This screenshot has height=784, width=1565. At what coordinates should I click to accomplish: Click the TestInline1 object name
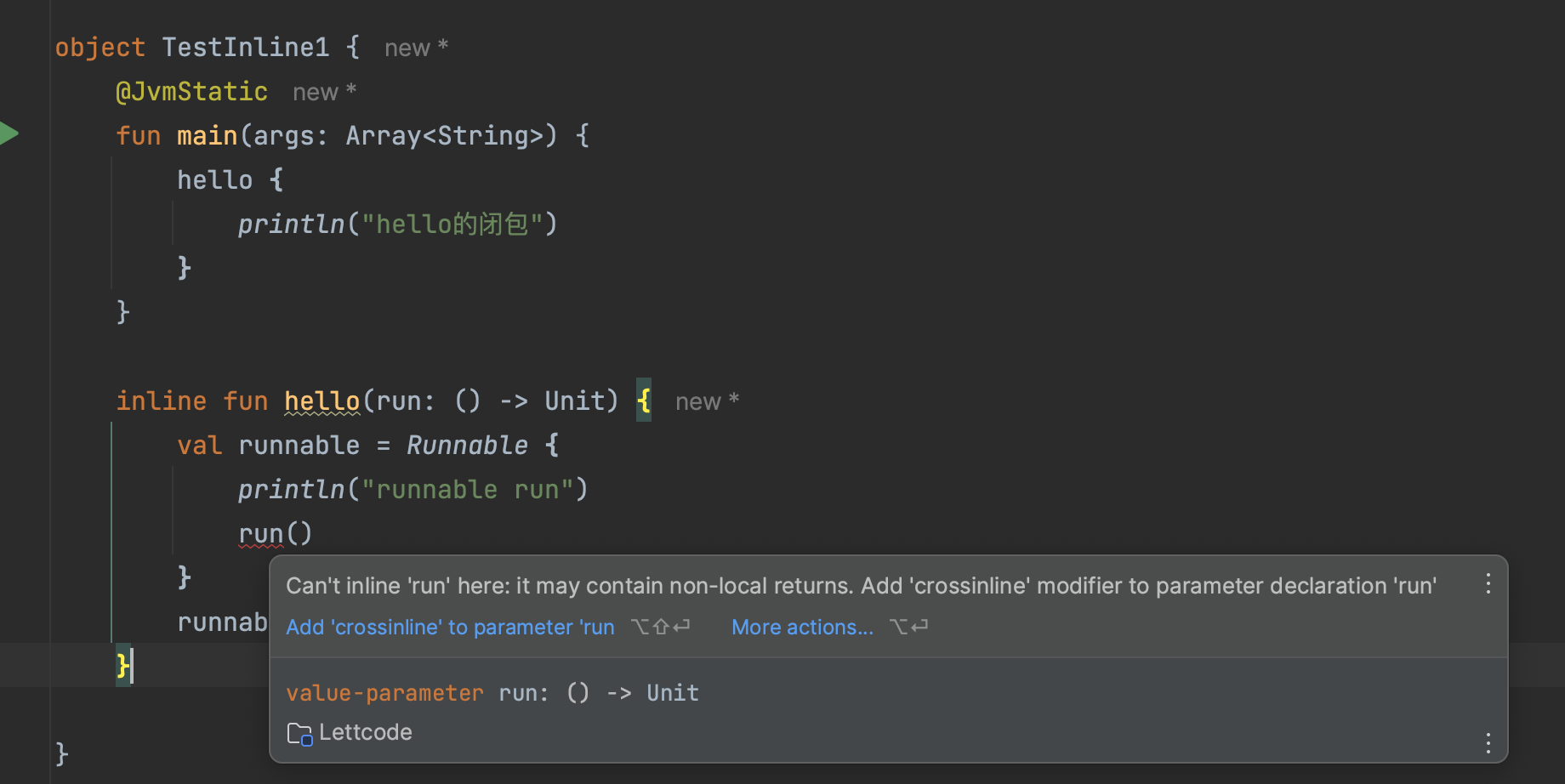[245, 47]
